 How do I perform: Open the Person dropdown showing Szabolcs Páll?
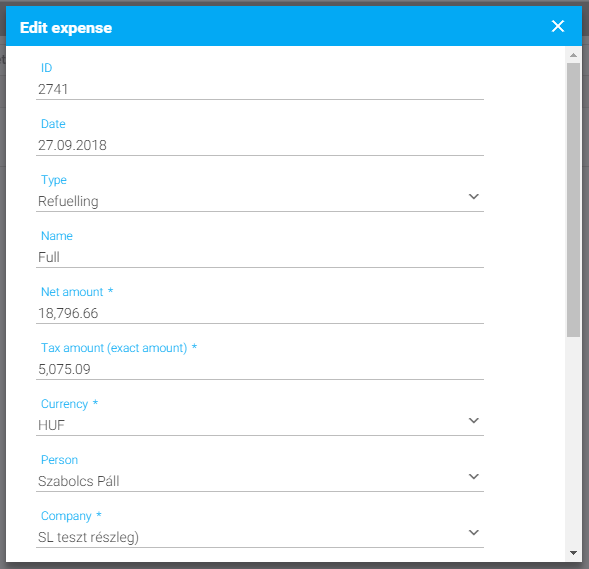pos(260,481)
